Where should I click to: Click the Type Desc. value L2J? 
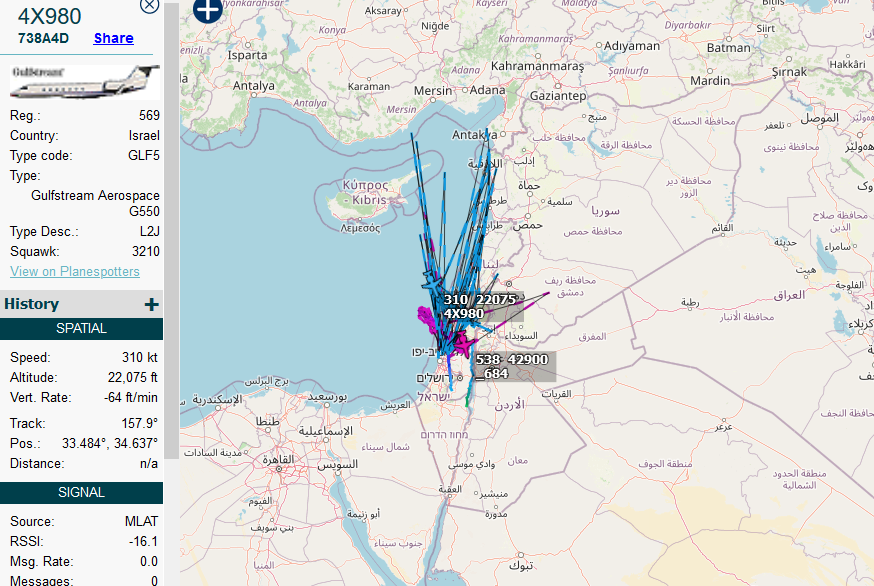click(x=150, y=231)
